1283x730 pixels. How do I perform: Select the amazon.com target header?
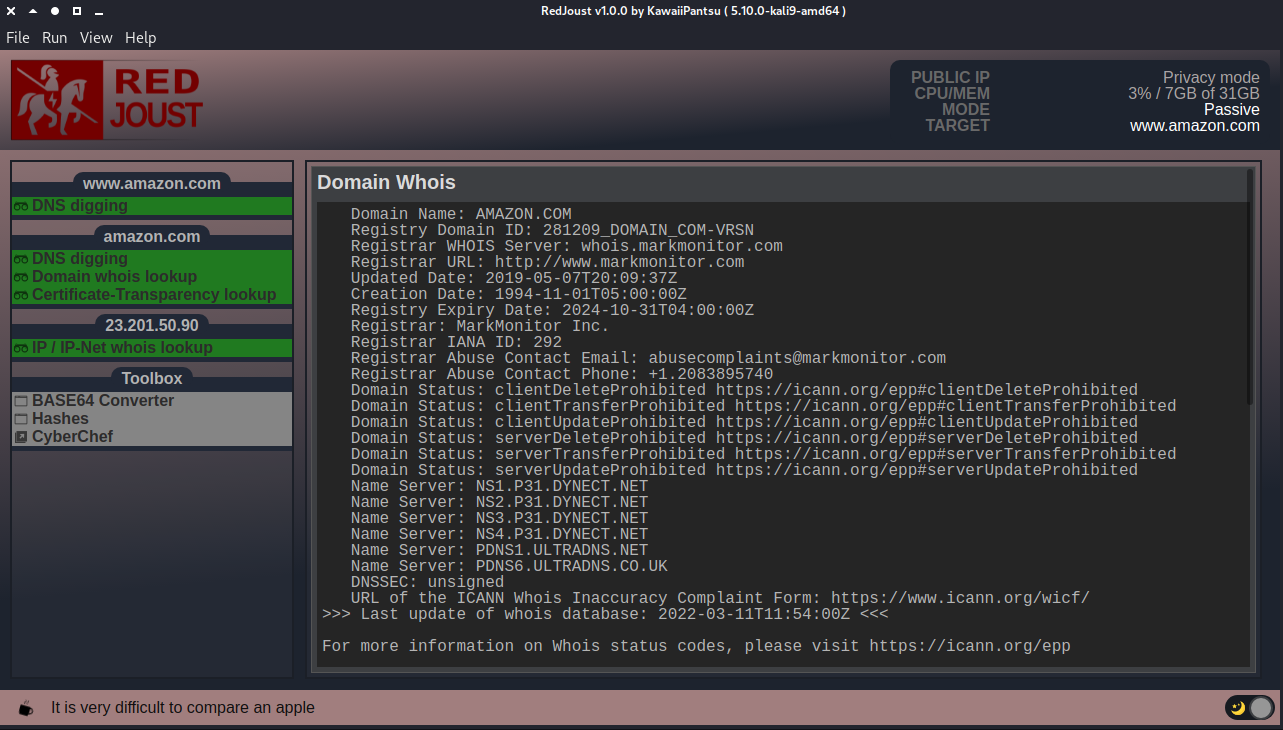click(152, 237)
